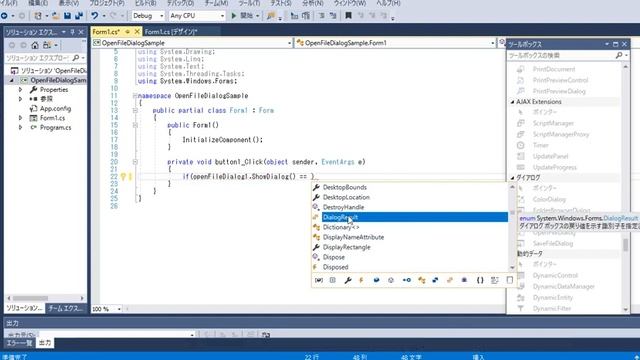The height and width of the screenshot is (360, 640).
Task: Click the Solution Explorer search magnifier
Action: point(76,58)
